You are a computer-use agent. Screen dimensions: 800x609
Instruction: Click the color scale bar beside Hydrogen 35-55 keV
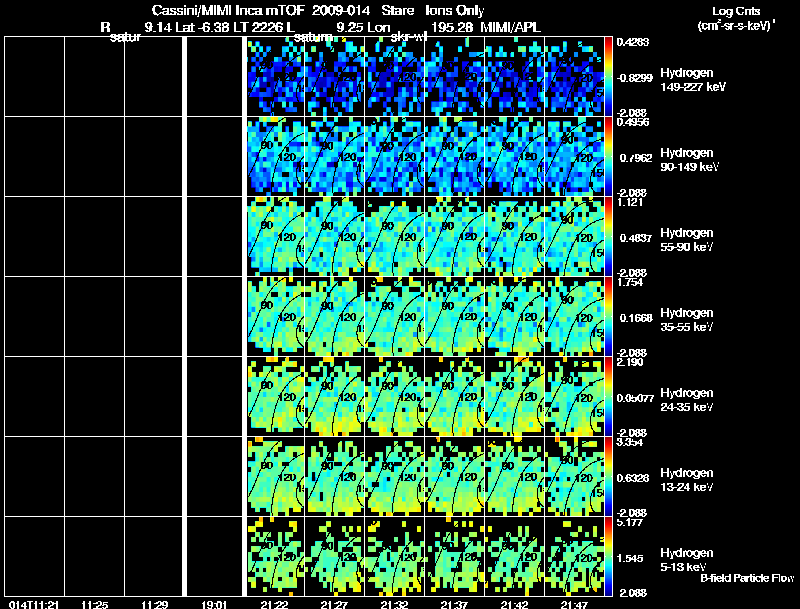pyautogui.click(x=608, y=317)
